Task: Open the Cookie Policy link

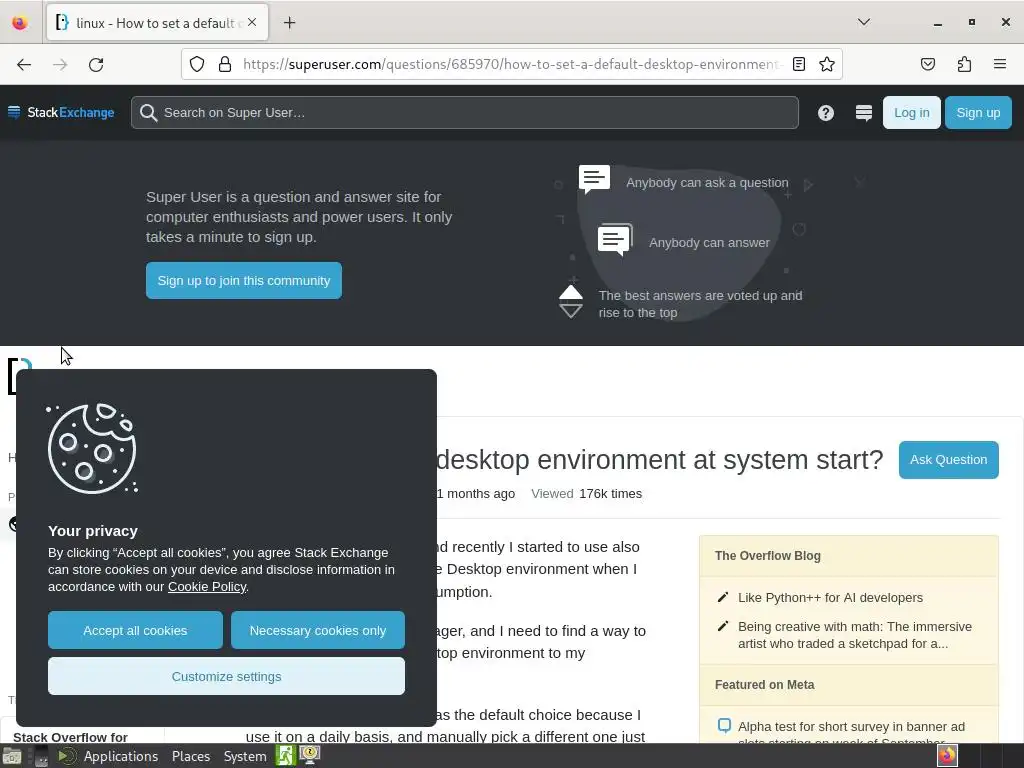Action: tap(207, 586)
